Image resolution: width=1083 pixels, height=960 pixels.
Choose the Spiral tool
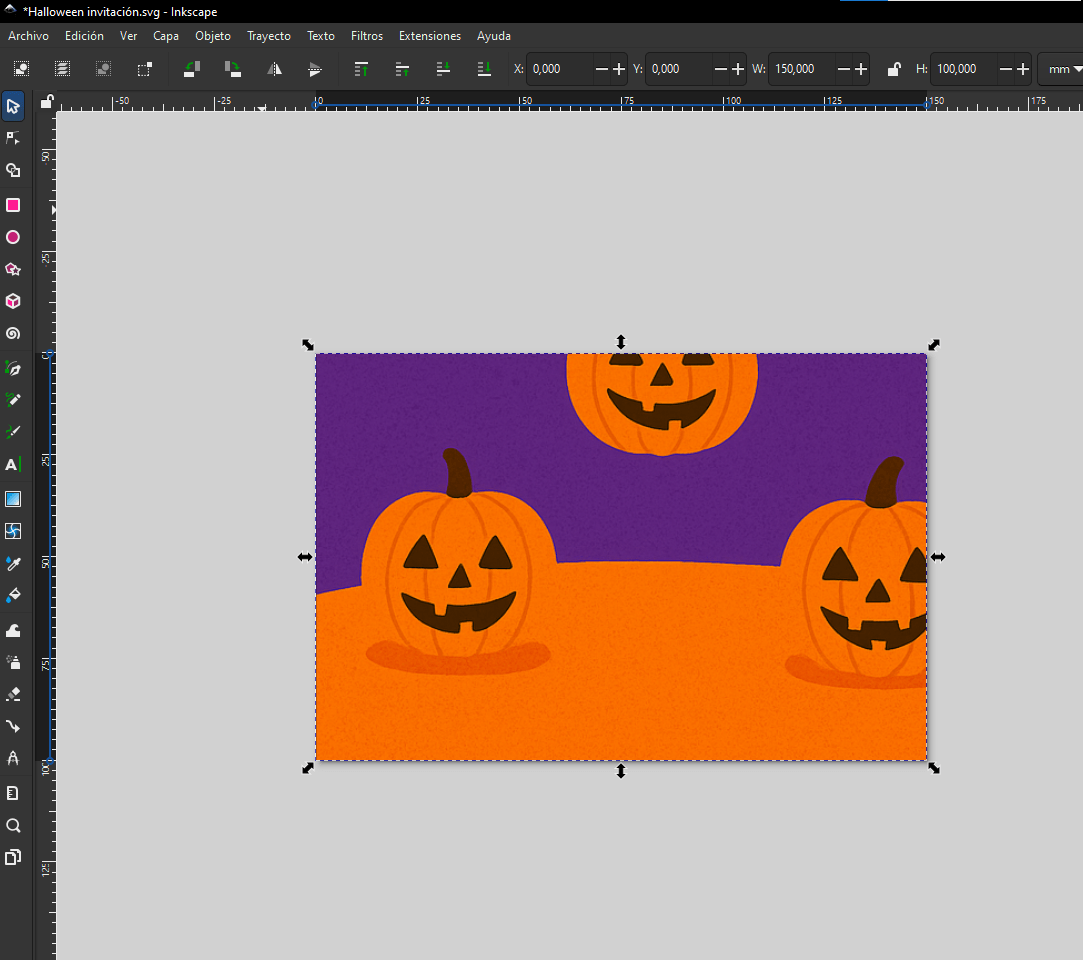pos(13,334)
